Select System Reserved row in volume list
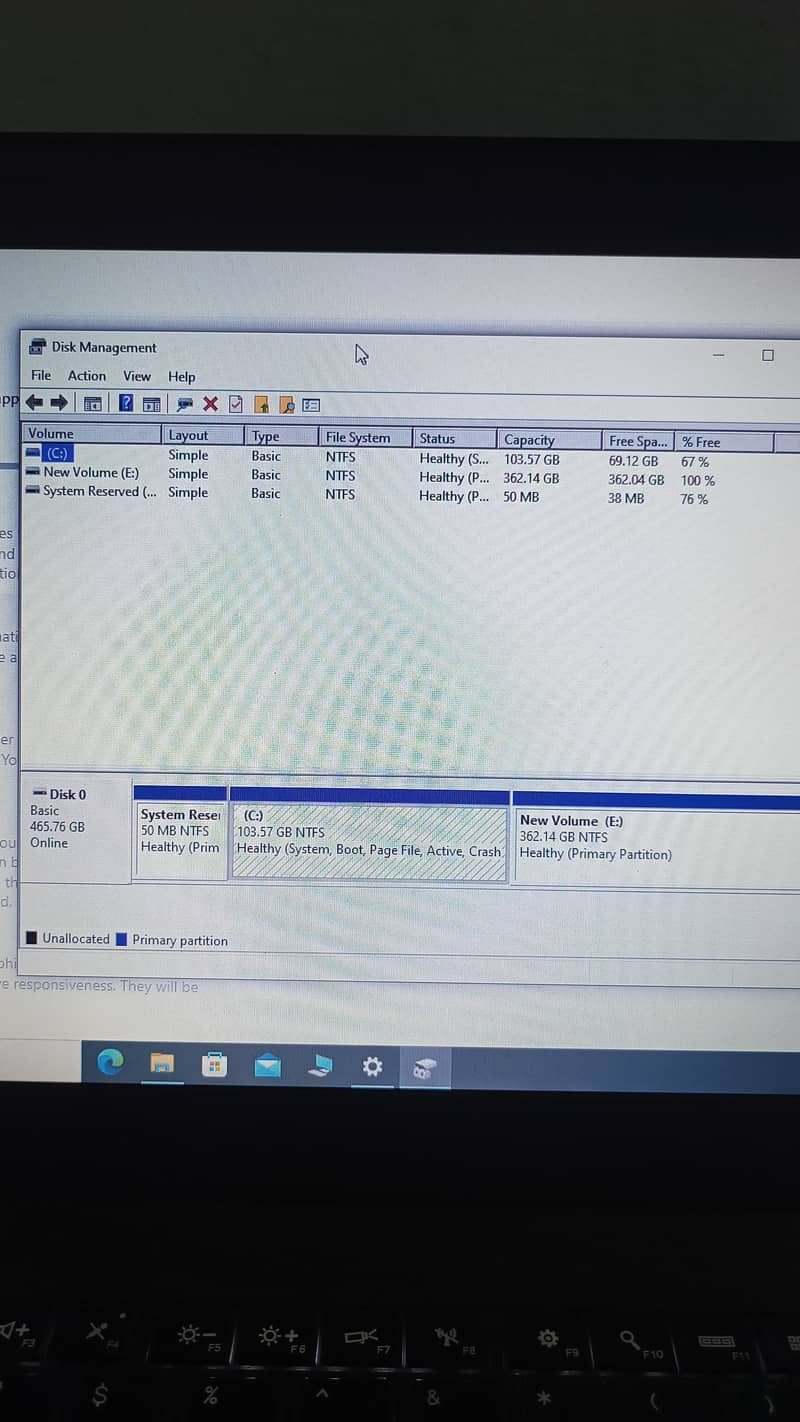 coord(99,491)
